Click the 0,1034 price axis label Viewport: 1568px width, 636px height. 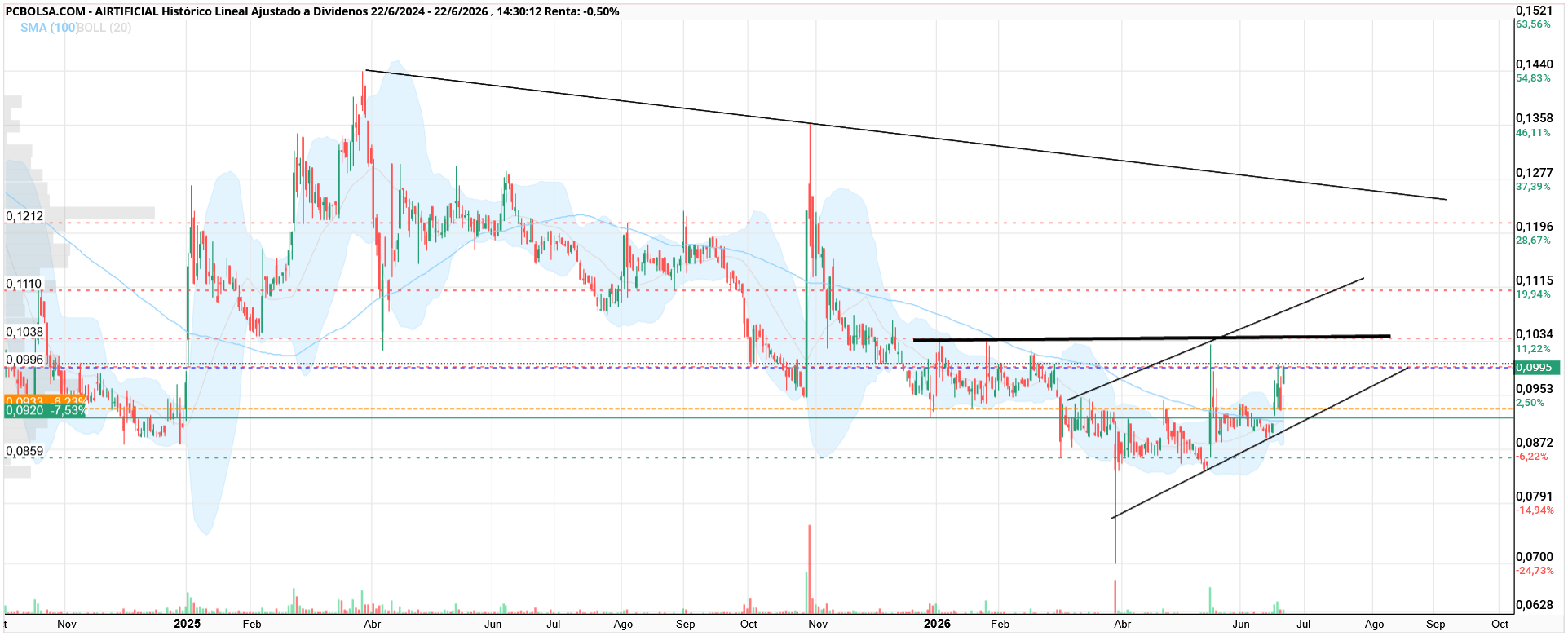pyautogui.click(x=1534, y=334)
